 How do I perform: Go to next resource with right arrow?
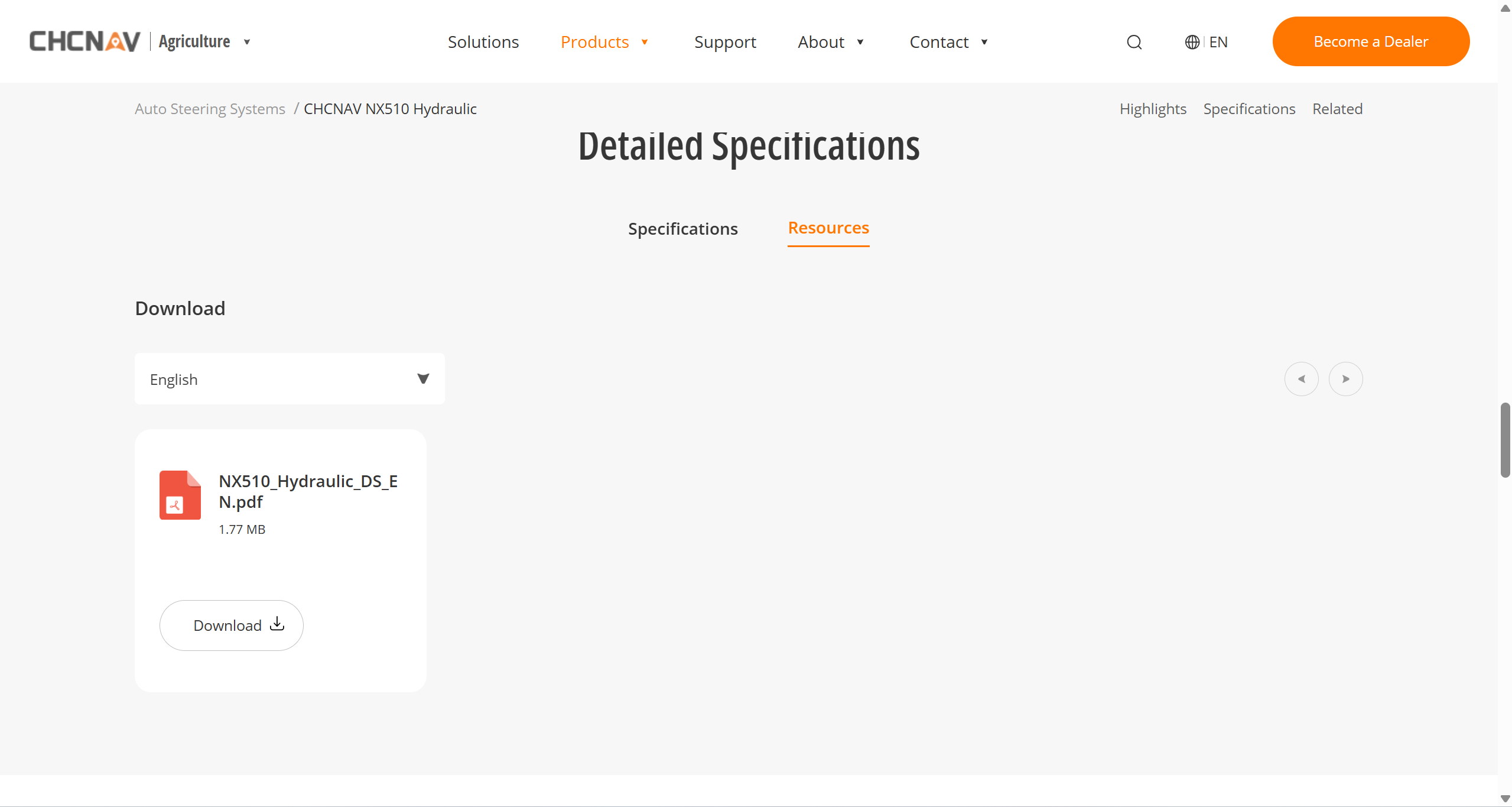pos(1345,379)
